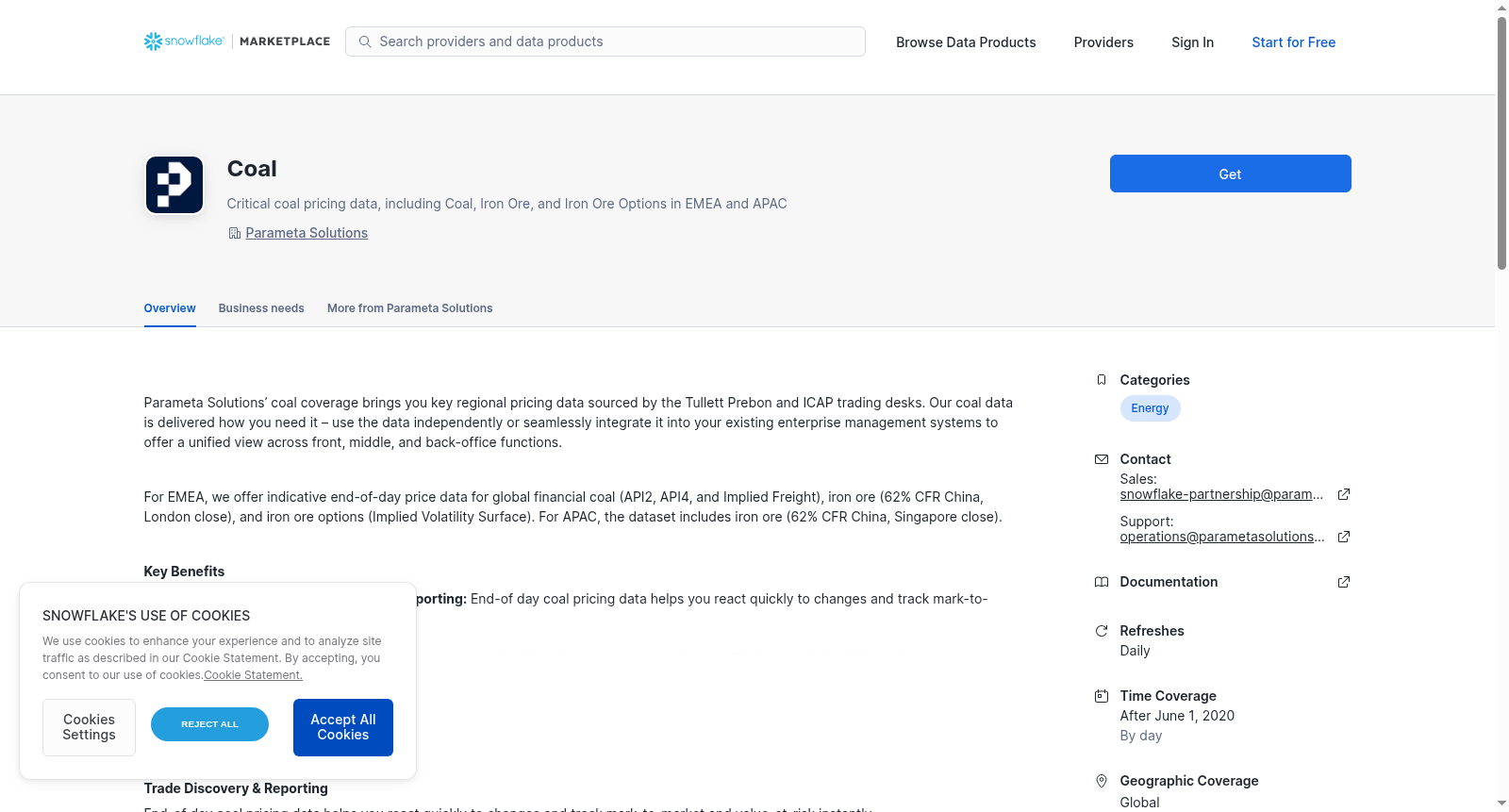Click REJECT ALL cookies button
The width and height of the screenshot is (1509, 812).
[x=209, y=724]
